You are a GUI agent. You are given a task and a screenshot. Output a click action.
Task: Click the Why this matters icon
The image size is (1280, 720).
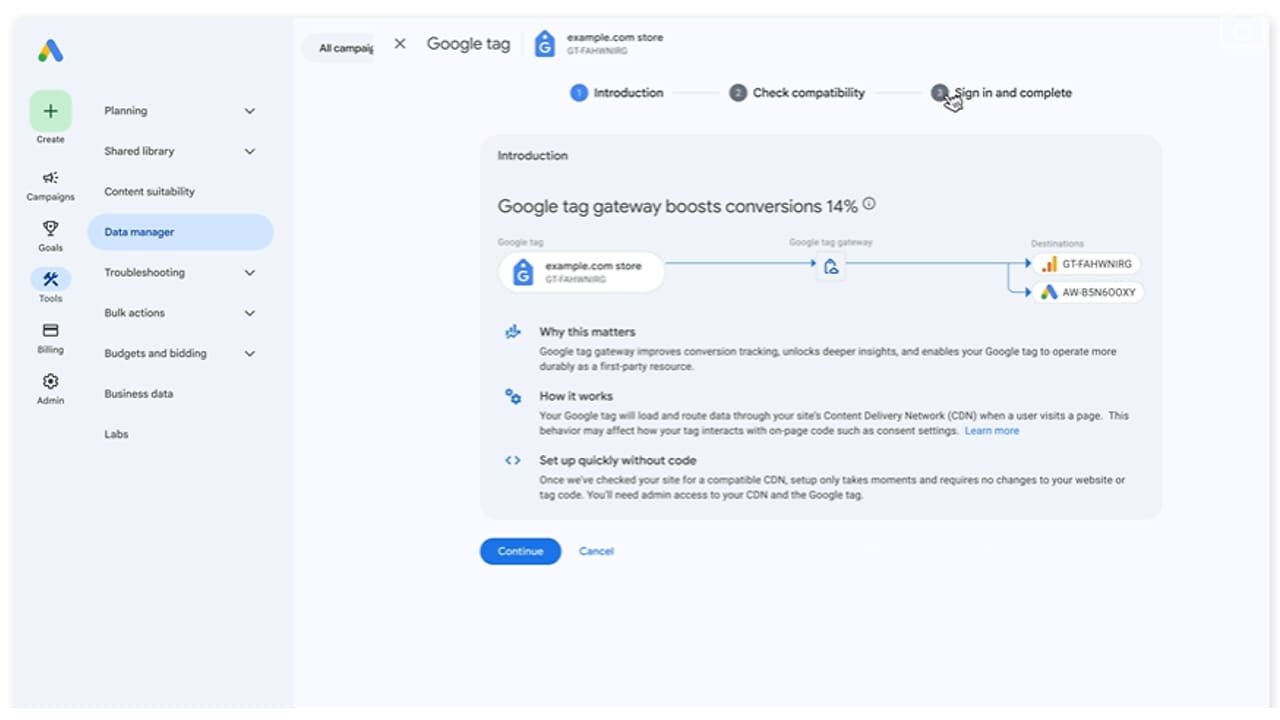[513, 332]
